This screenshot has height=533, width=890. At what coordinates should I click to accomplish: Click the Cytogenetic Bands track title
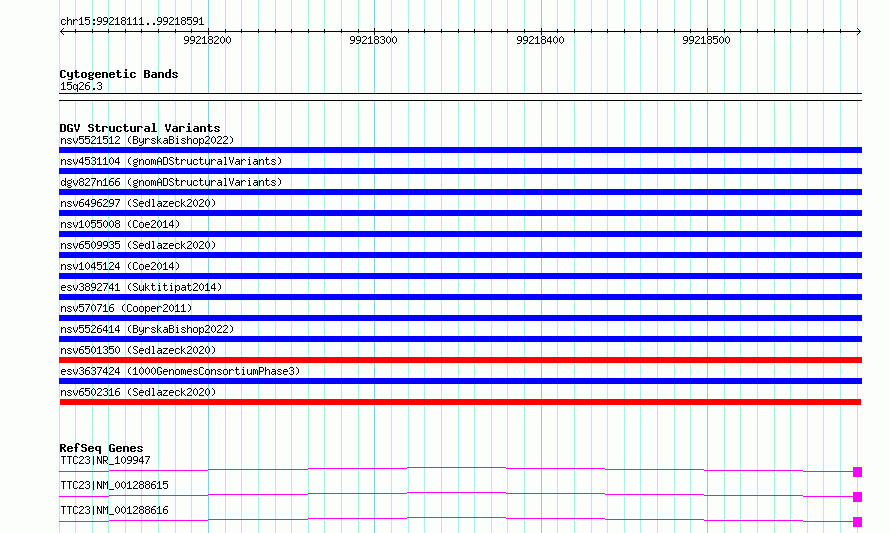[x=119, y=74]
